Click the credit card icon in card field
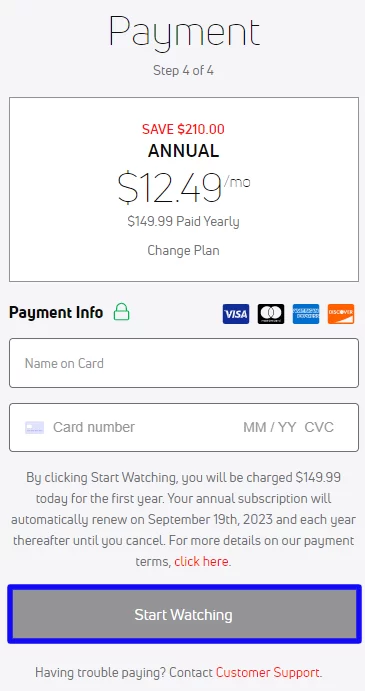 [34, 427]
